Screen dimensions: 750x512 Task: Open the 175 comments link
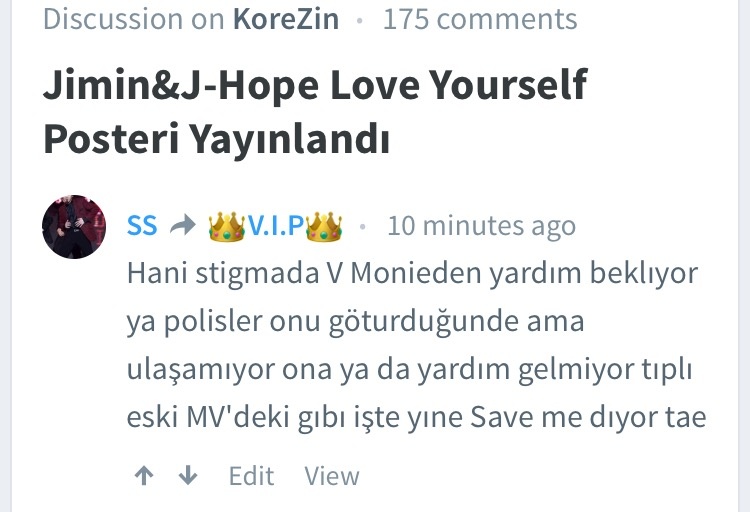480,19
